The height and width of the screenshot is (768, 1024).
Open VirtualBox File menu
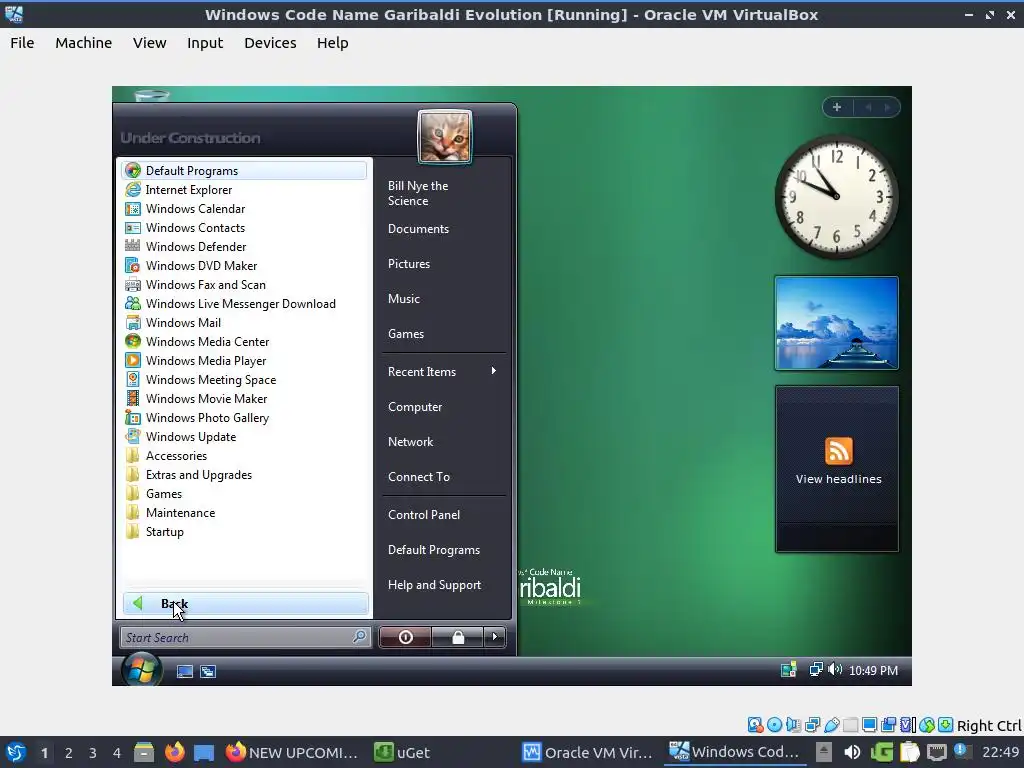[22, 42]
